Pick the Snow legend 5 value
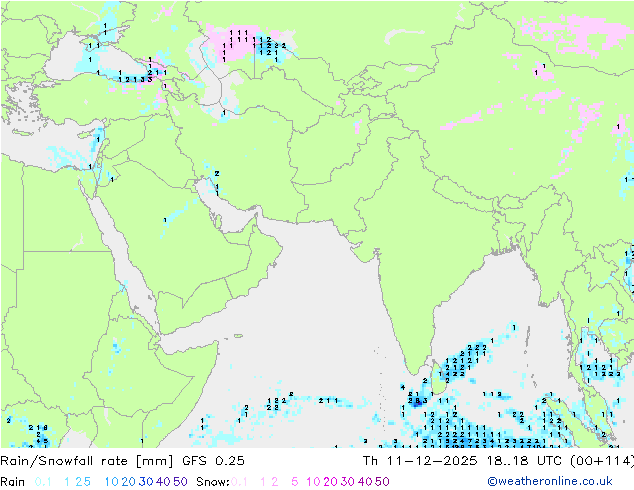Screen dimensions: 634x490 [295, 482]
